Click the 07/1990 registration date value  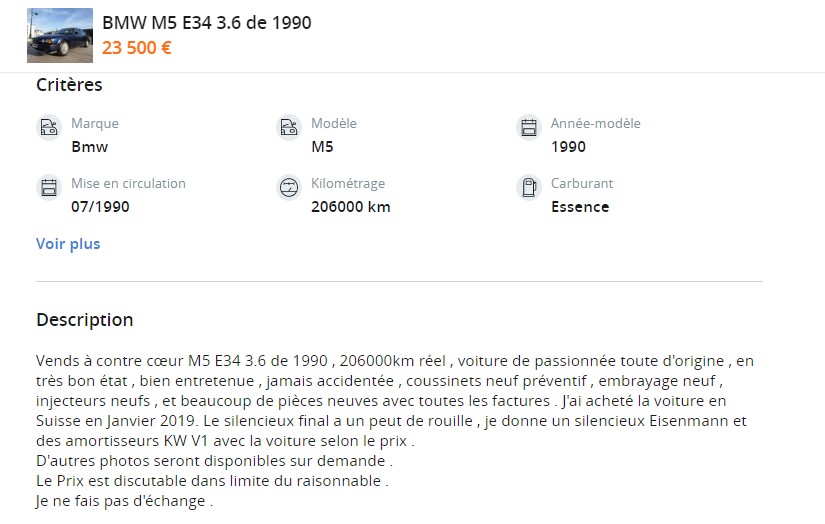coord(100,207)
